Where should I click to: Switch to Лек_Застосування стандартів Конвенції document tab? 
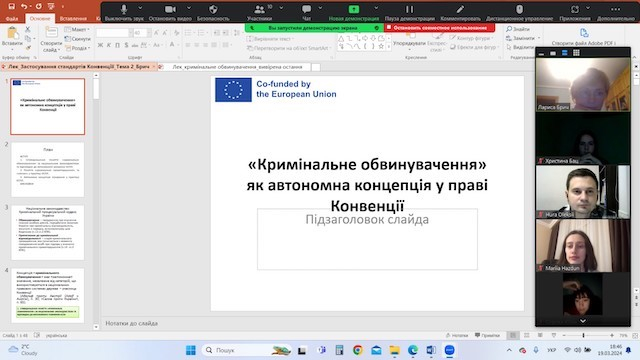pos(78,67)
